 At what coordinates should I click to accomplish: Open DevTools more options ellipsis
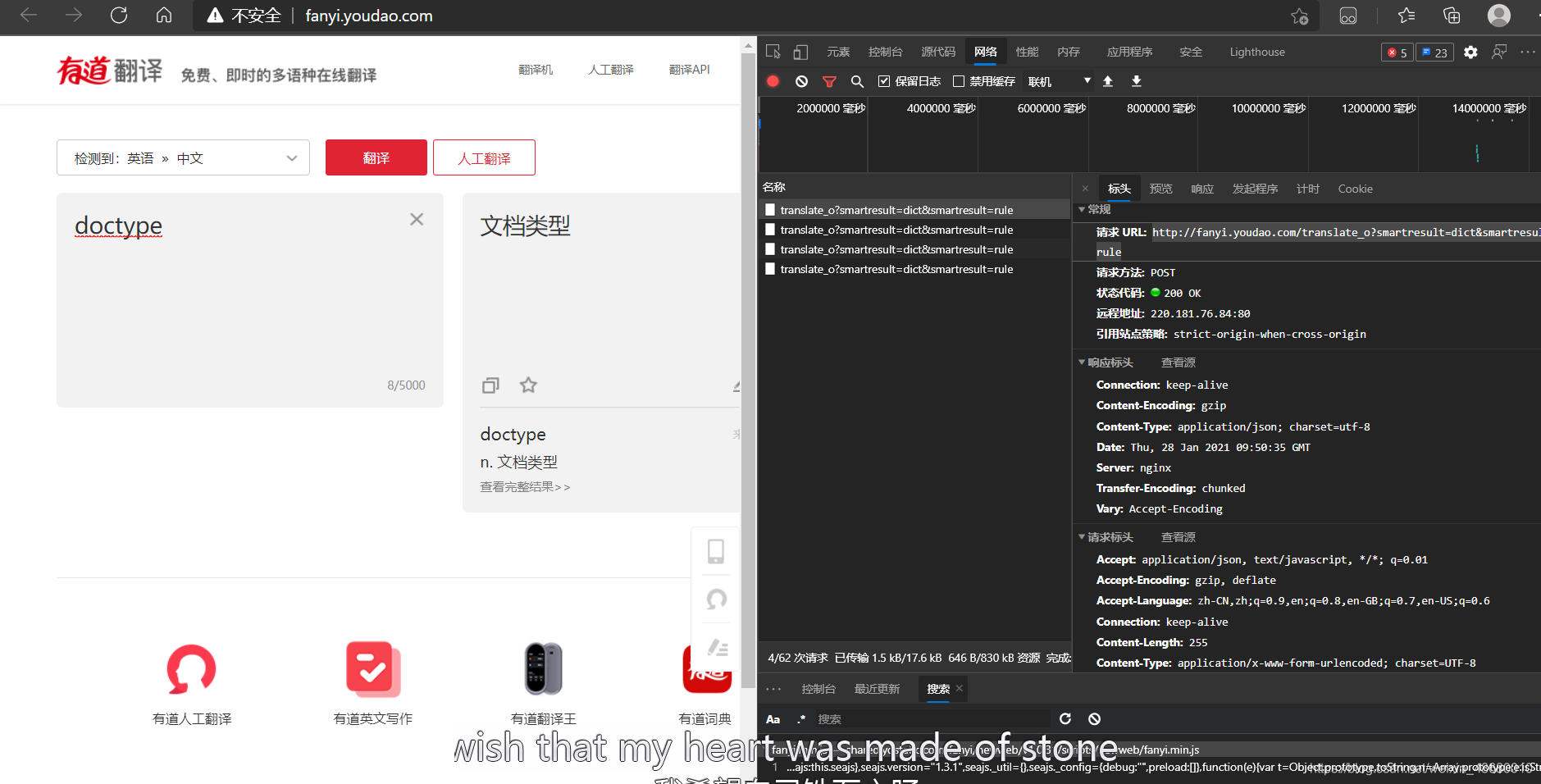tap(1527, 52)
